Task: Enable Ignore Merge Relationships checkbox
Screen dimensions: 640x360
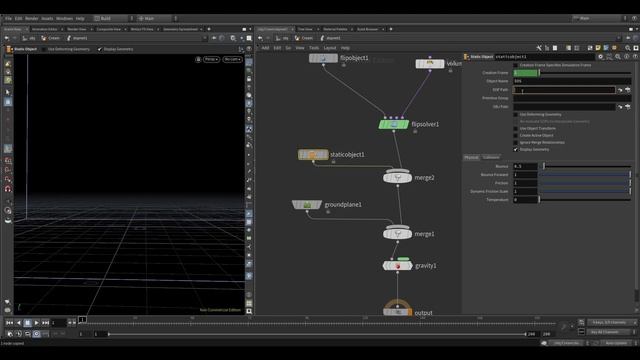Action: click(x=516, y=142)
